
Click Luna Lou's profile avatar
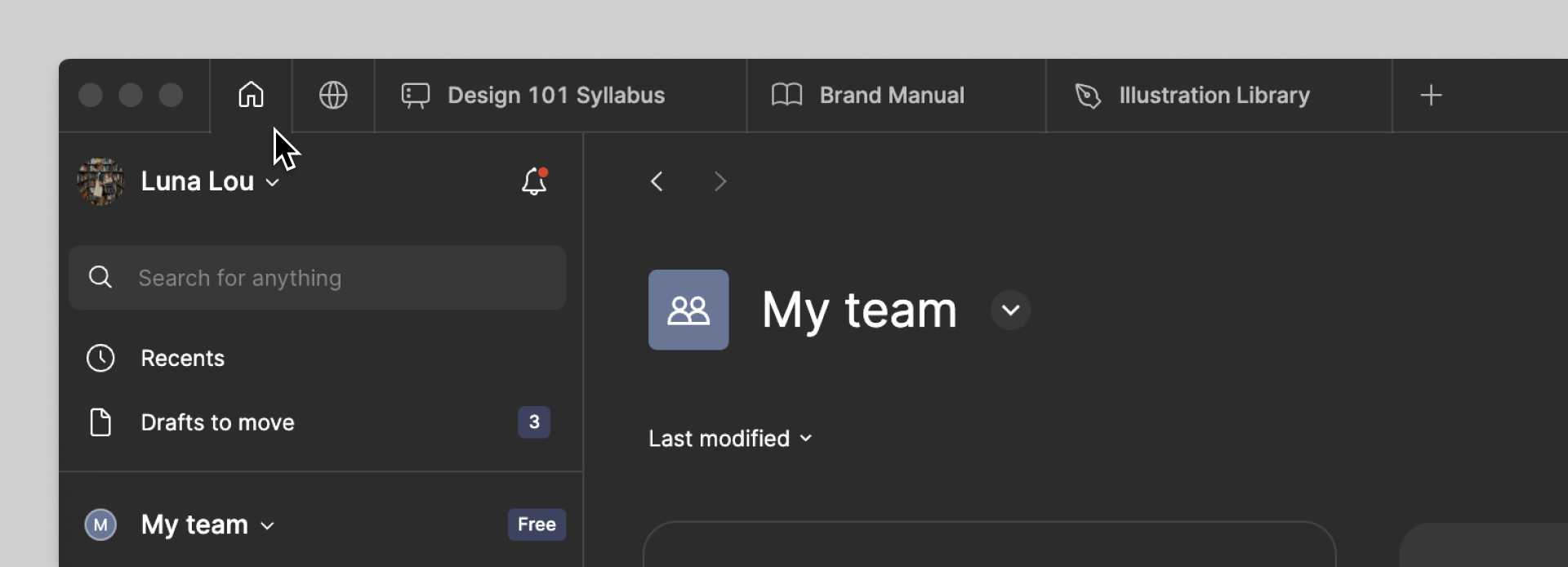click(x=100, y=181)
